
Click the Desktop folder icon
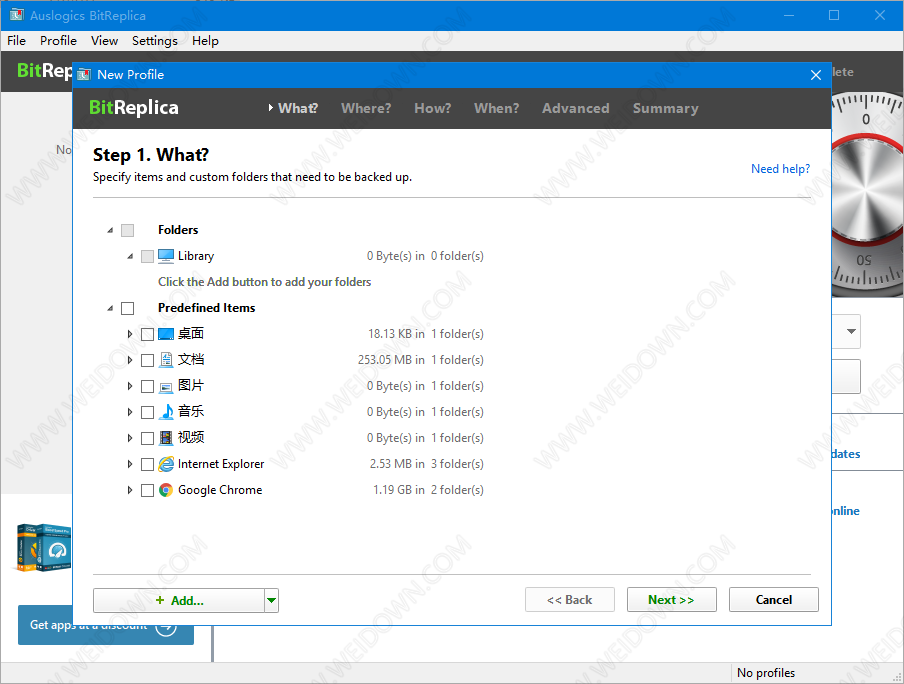click(x=166, y=334)
